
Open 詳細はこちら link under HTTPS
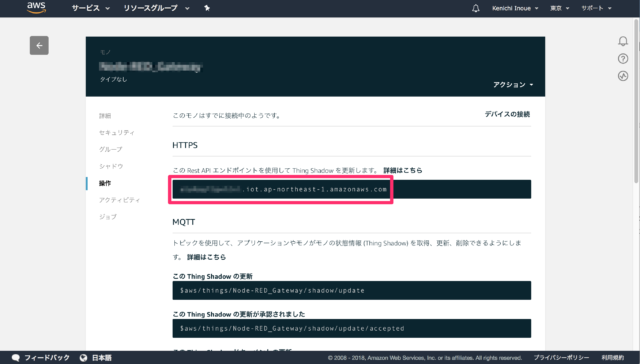pyautogui.click(x=403, y=170)
